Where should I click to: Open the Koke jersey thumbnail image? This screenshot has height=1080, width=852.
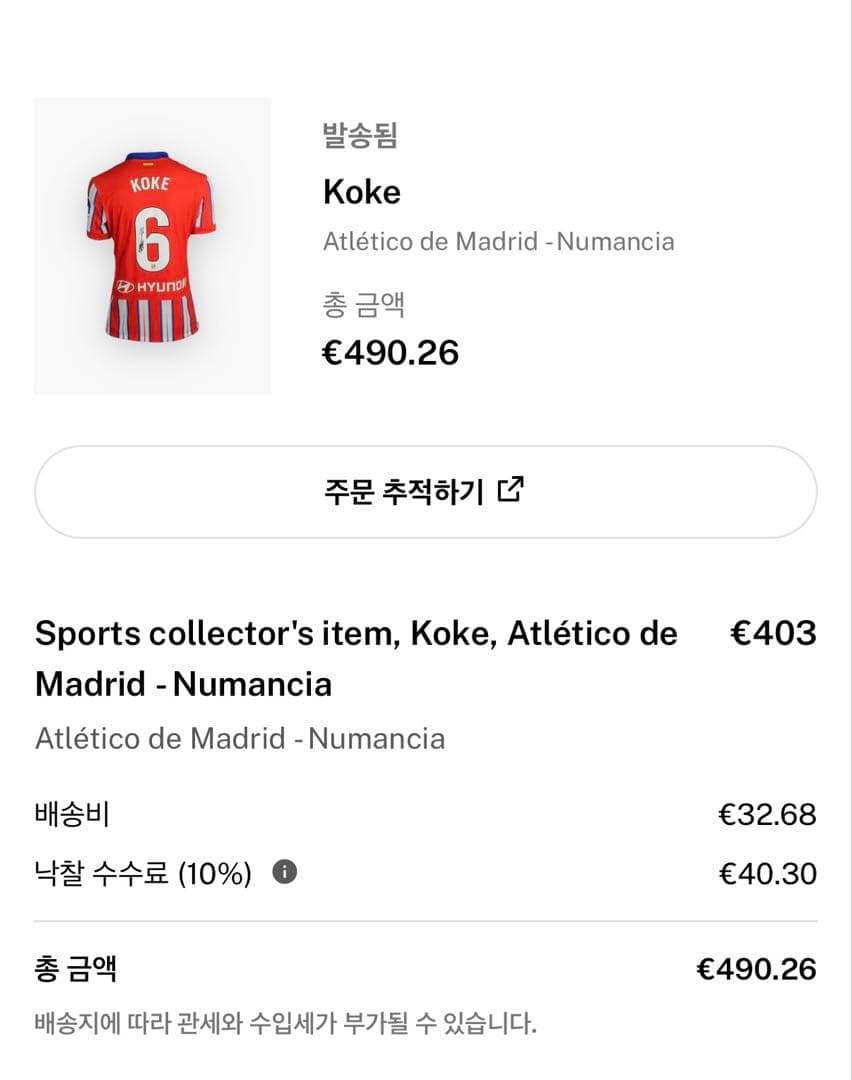[152, 246]
